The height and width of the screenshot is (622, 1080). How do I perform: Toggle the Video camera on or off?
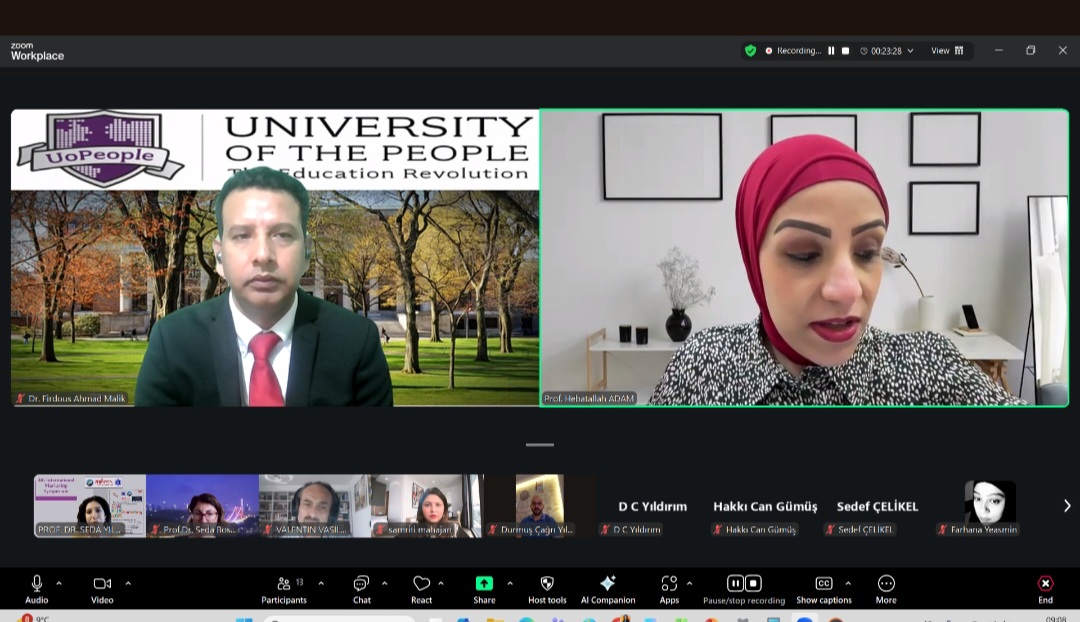[102, 584]
